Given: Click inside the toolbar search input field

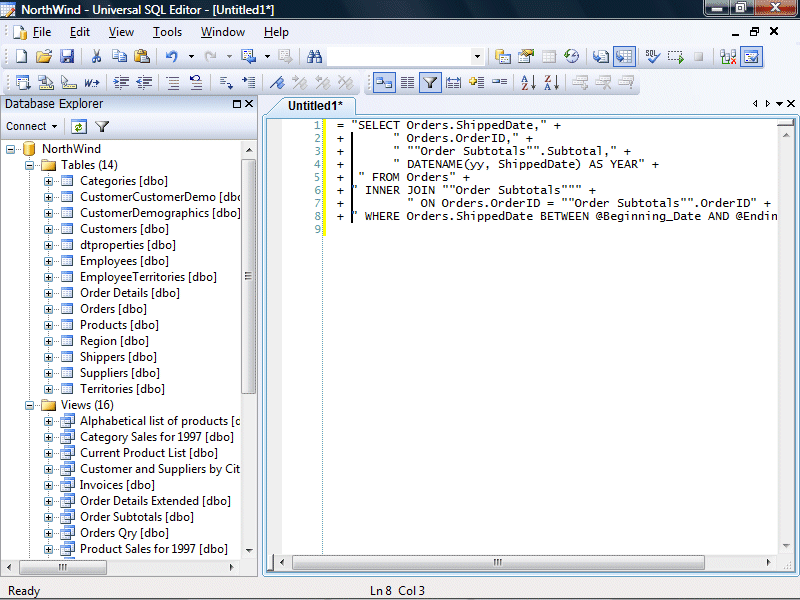Looking at the screenshot, I should (399, 56).
